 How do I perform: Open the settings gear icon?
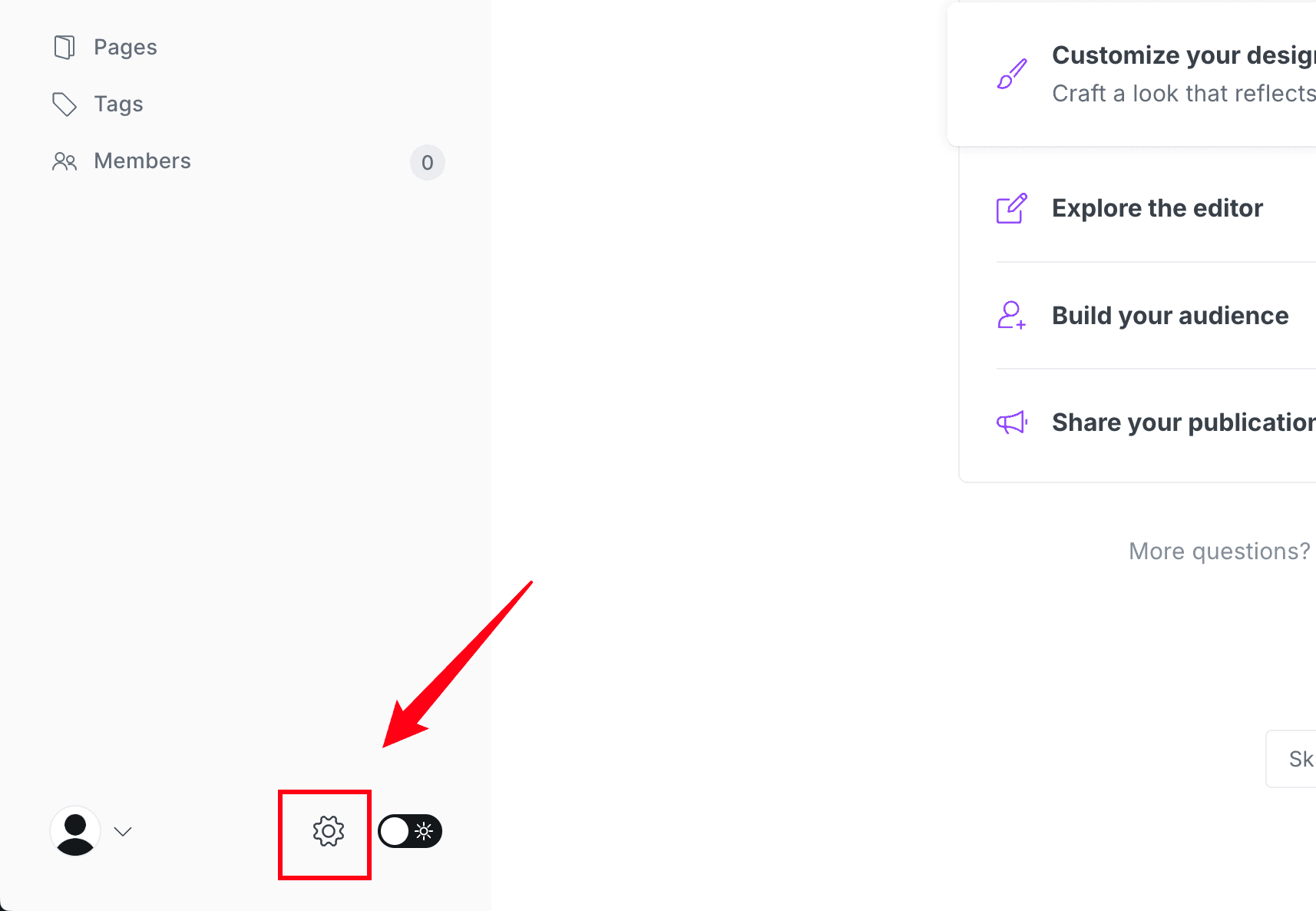[329, 831]
